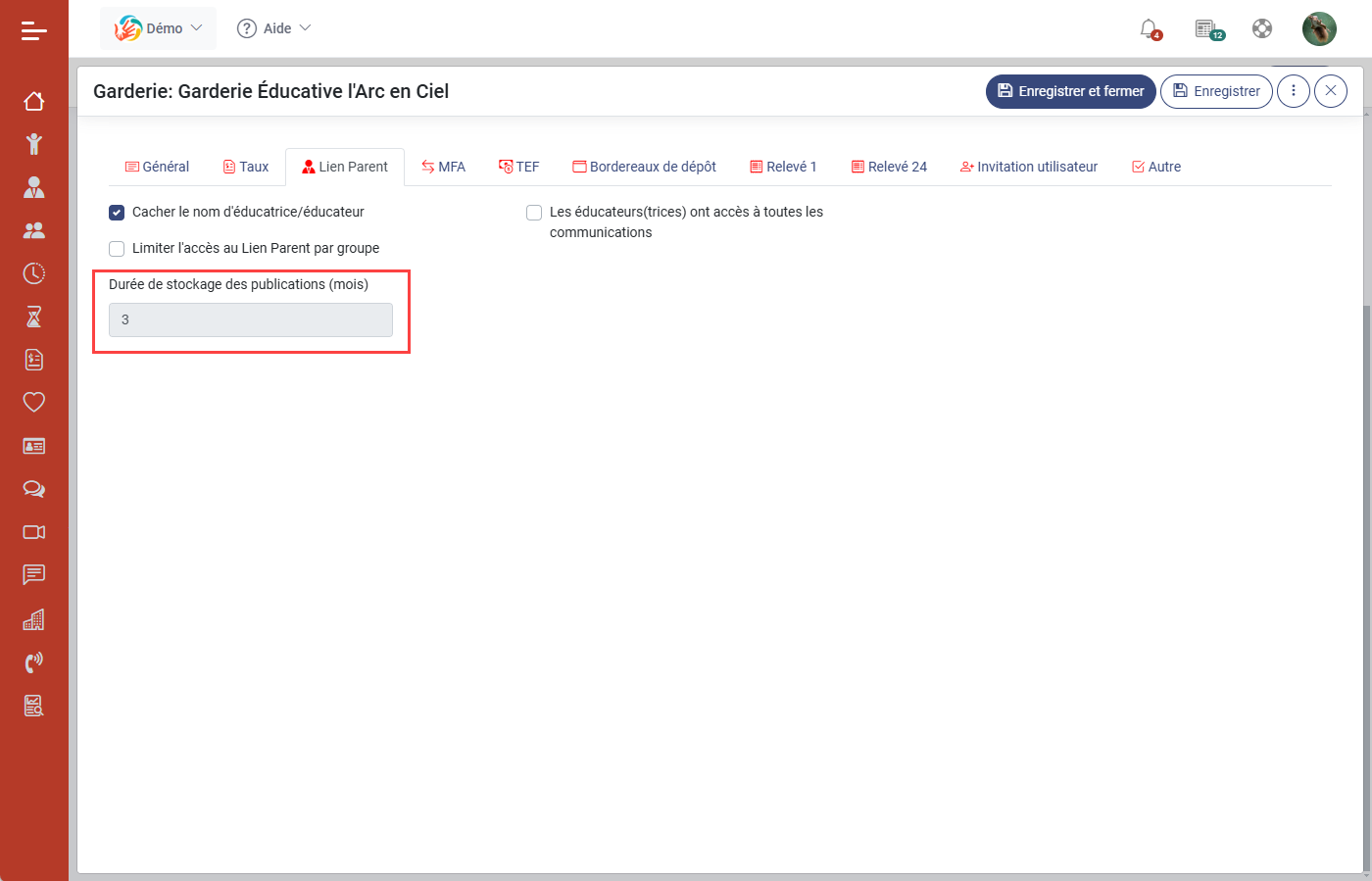Click the lifebuoy support icon
The width and height of the screenshot is (1372, 881).
[1262, 28]
